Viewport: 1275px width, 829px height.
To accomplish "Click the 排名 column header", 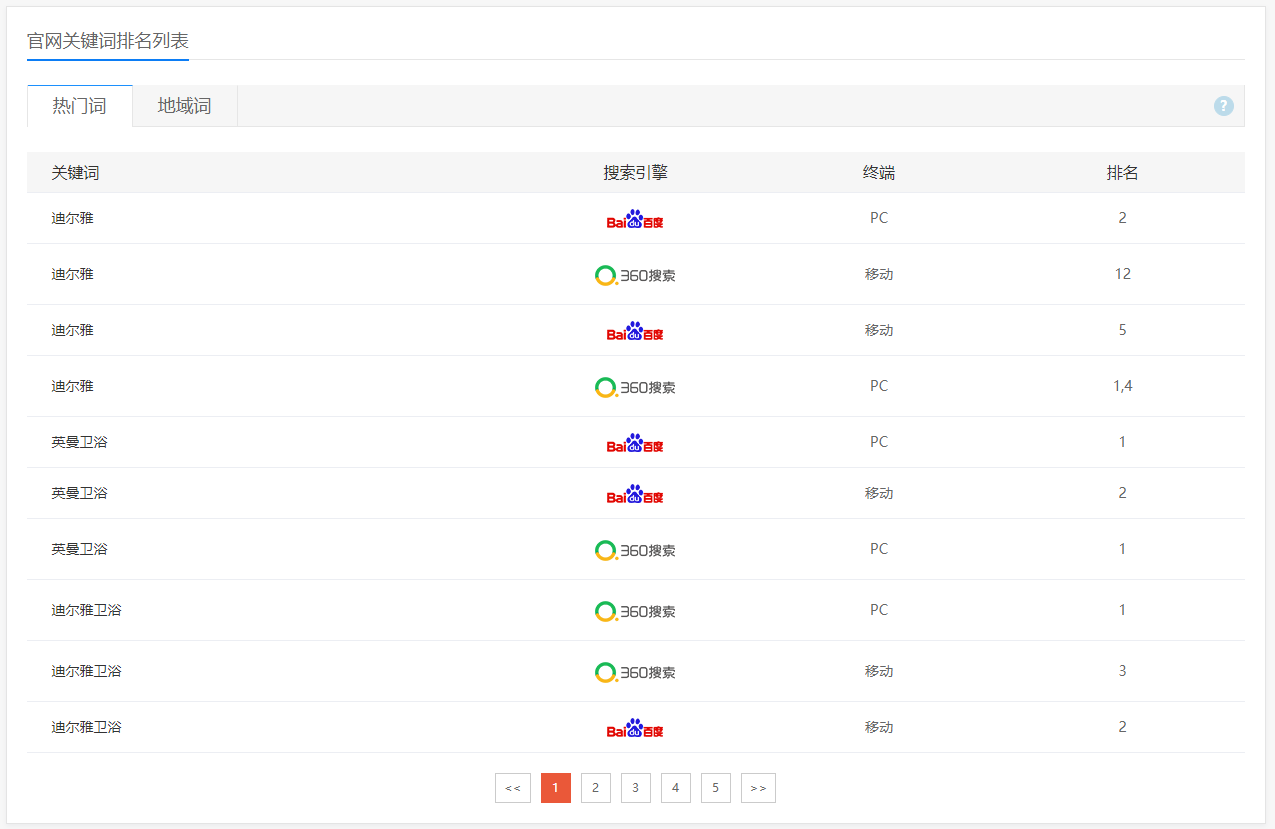I will 1122,173.
